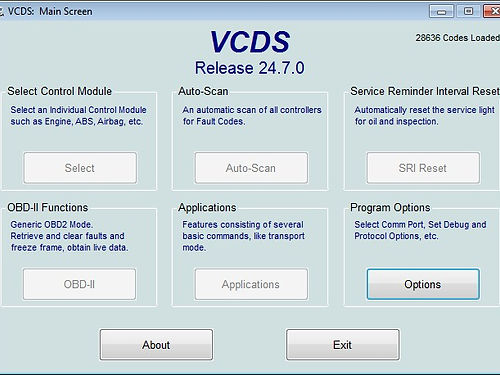
Task: Click 'Service Reminder Interval Reset' heading
Action: [x=425, y=91]
